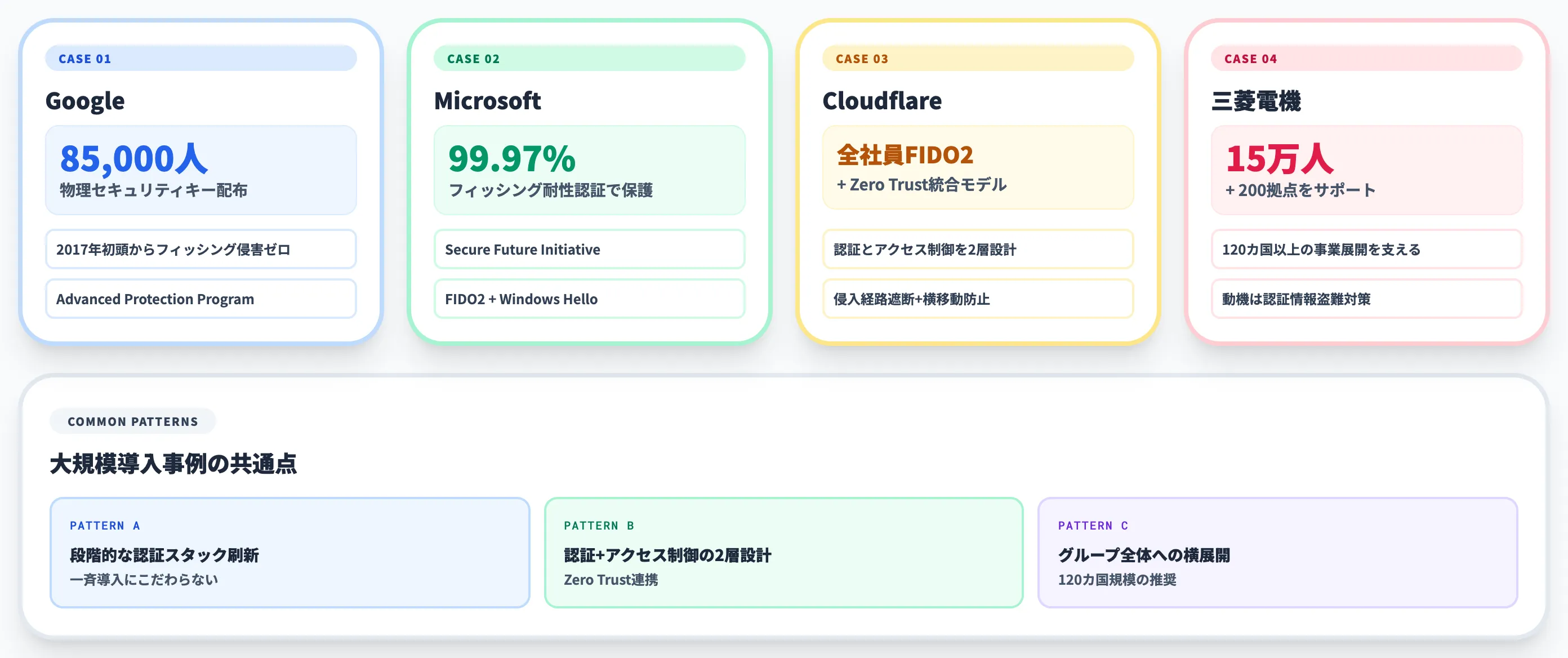Click Zero Trust連携 subtitle
The width and height of the screenshot is (1568, 658).
click(611, 580)
